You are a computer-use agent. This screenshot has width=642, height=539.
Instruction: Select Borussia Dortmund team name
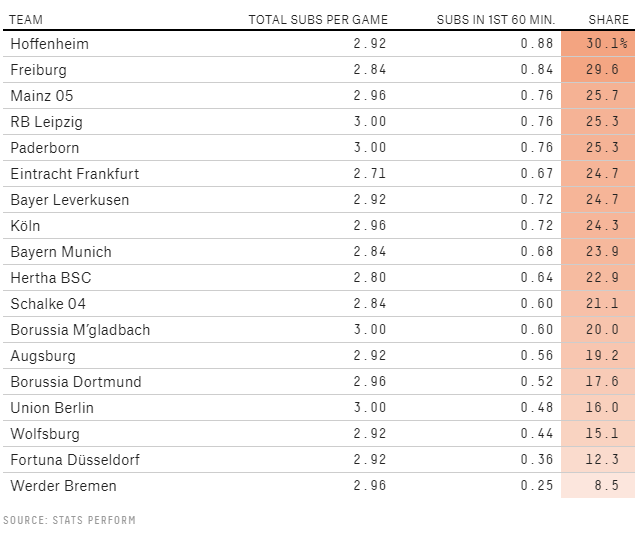click(76, 382)
